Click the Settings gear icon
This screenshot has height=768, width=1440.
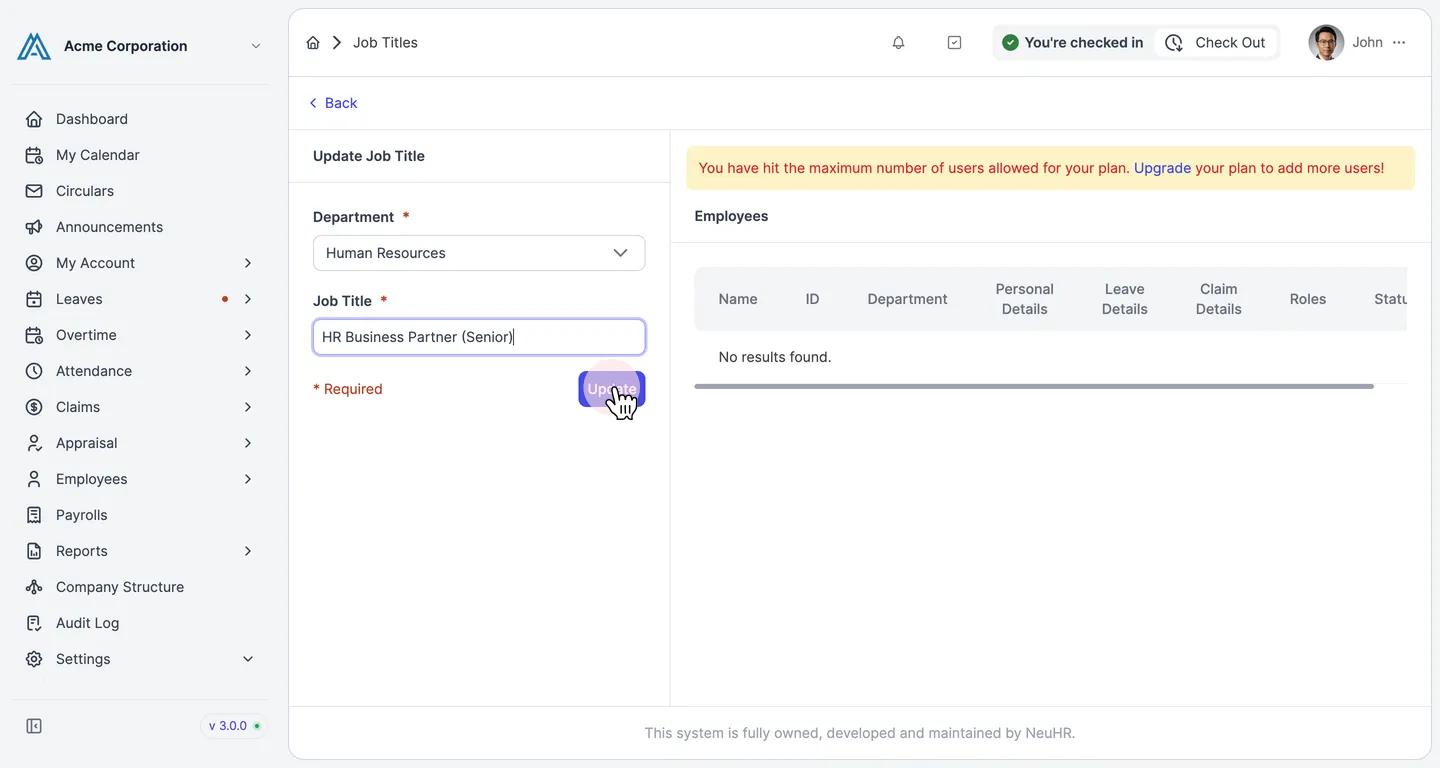click(x=34, y=659)
